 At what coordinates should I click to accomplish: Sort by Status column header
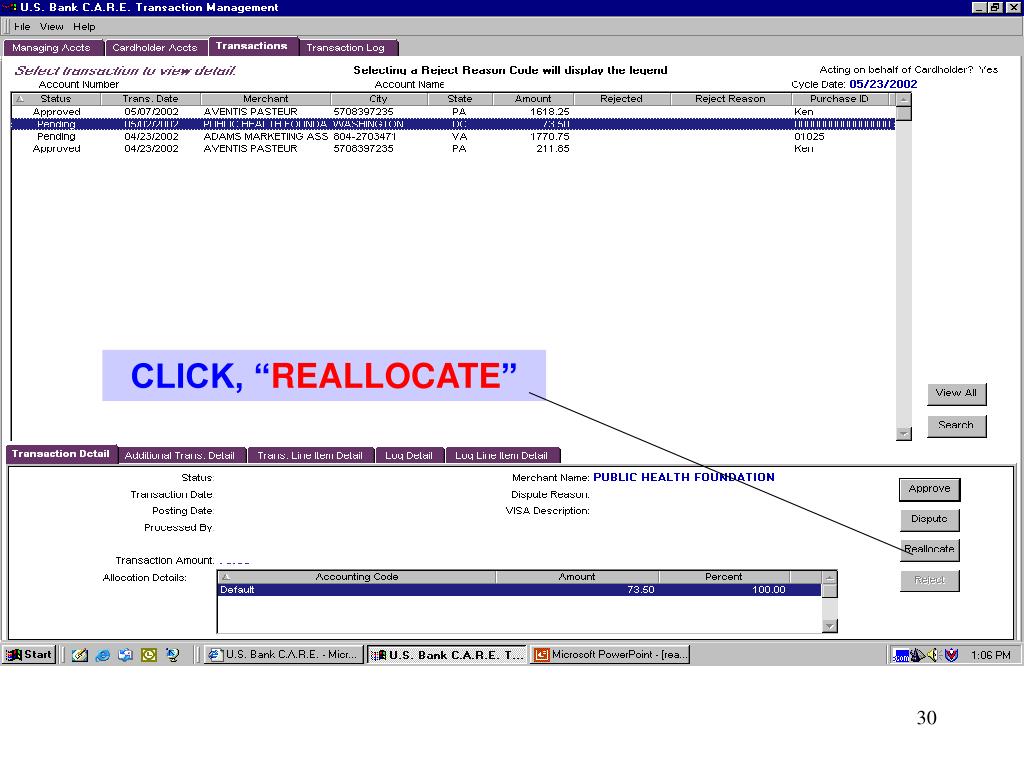pyautogui.click(x=56, y=99)
